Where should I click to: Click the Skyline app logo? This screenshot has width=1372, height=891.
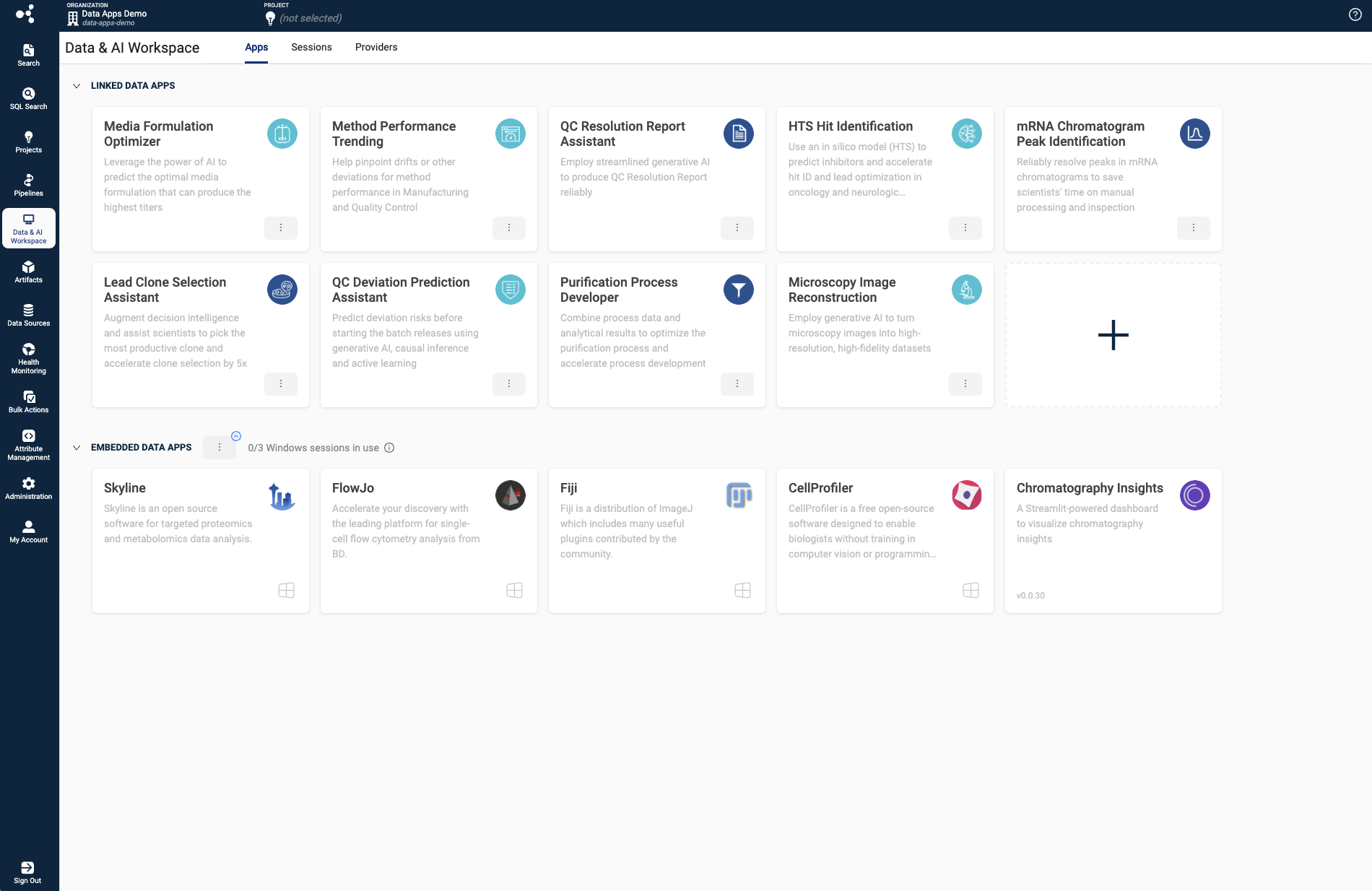pyautogui.click(x=282, y=496)
